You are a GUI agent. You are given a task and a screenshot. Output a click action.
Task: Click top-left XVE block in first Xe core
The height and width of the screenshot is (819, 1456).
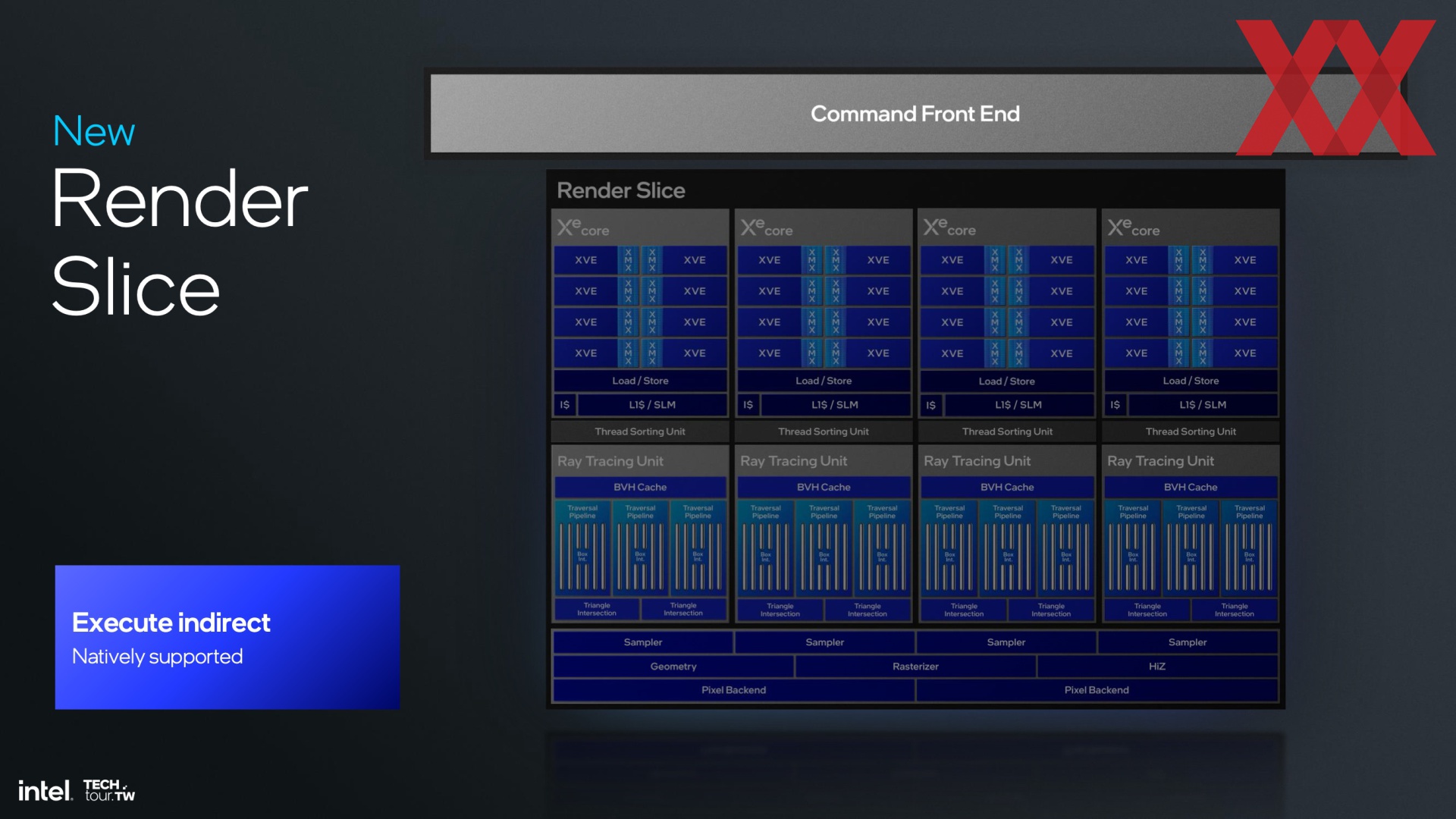[x=586, y=260]
